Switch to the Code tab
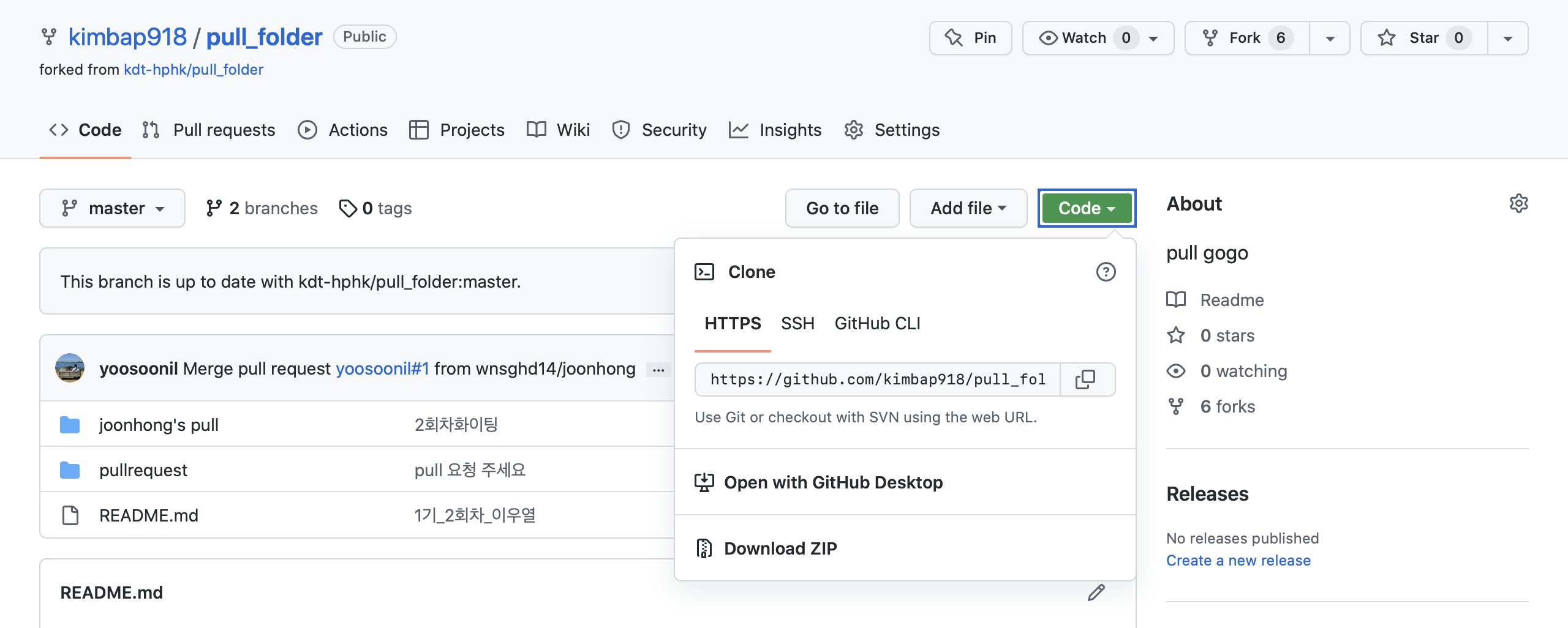This screenshot has height=628, width=1568. 85,130
